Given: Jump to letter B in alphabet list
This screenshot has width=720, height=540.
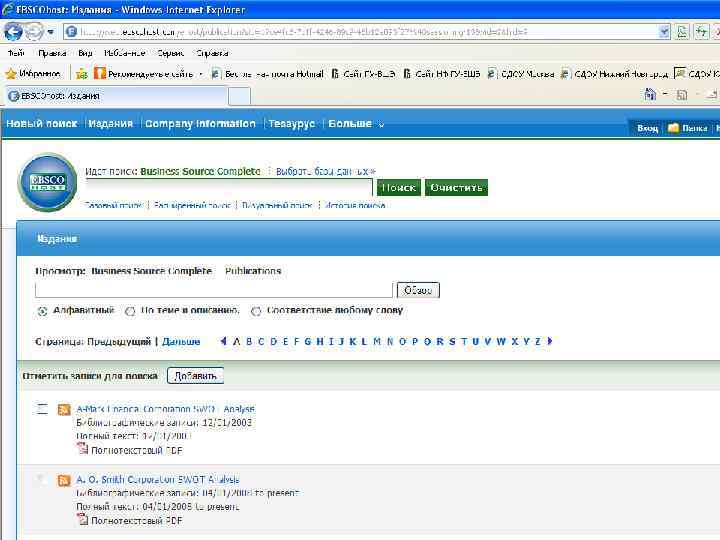Looking at the screenshot, I should 249,342.
